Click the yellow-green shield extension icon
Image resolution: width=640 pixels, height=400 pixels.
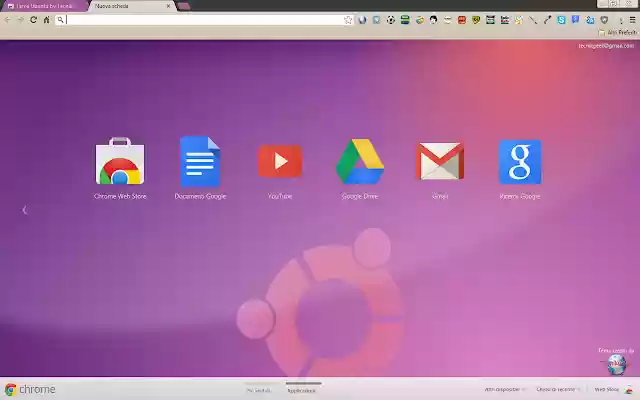point(476,20)
